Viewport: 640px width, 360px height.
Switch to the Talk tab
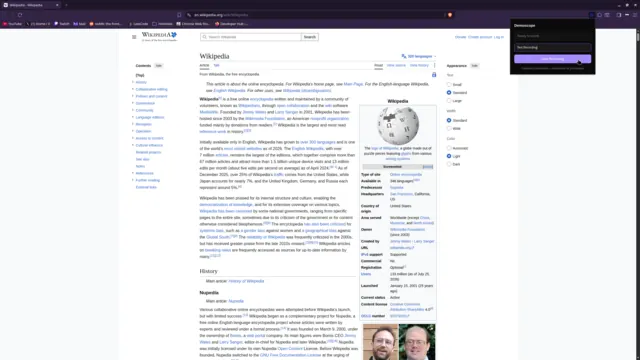click(x=216, y=65)
